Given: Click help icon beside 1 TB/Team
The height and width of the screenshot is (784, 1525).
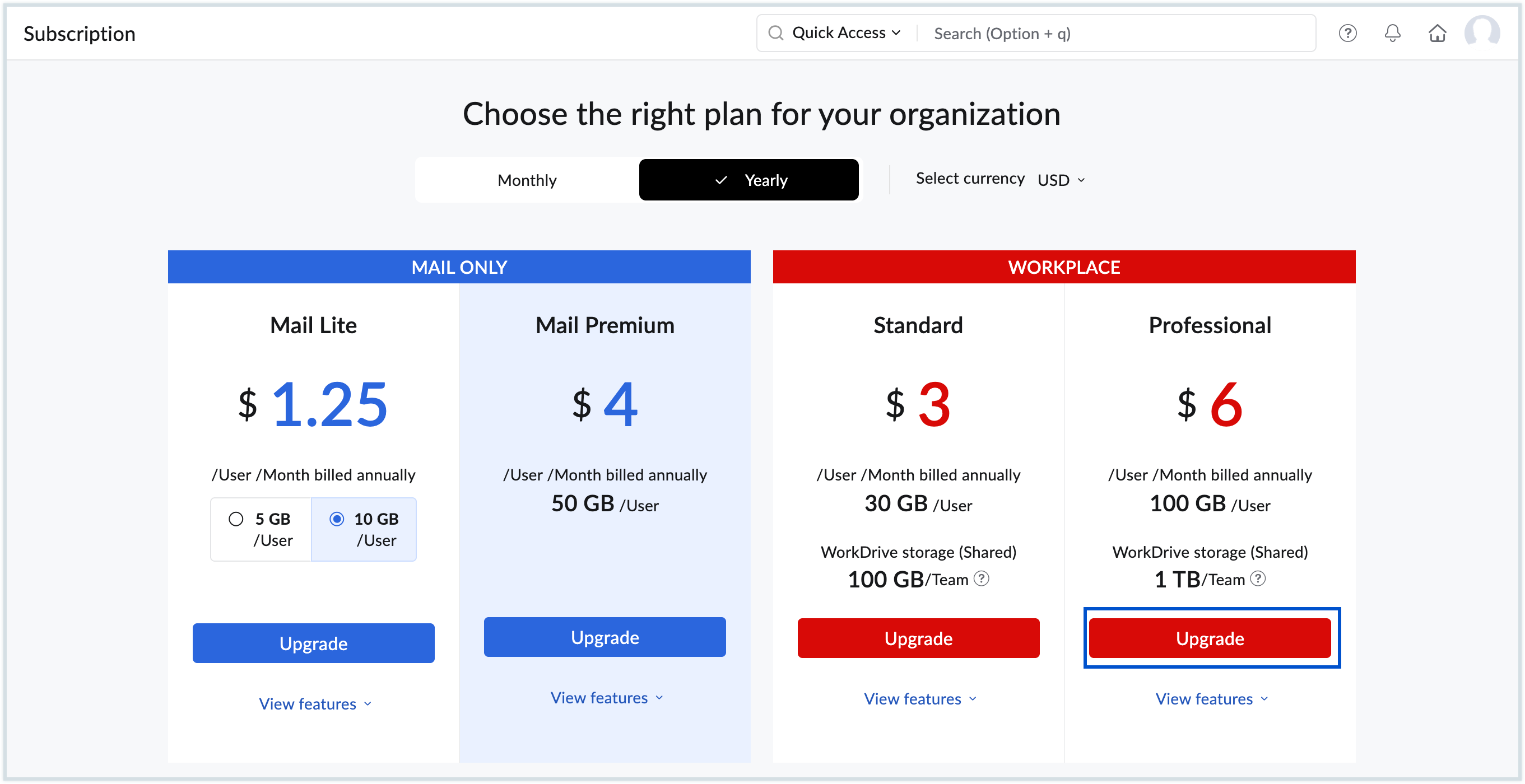Looking at the screenshot, I should tap(1258, 578).
